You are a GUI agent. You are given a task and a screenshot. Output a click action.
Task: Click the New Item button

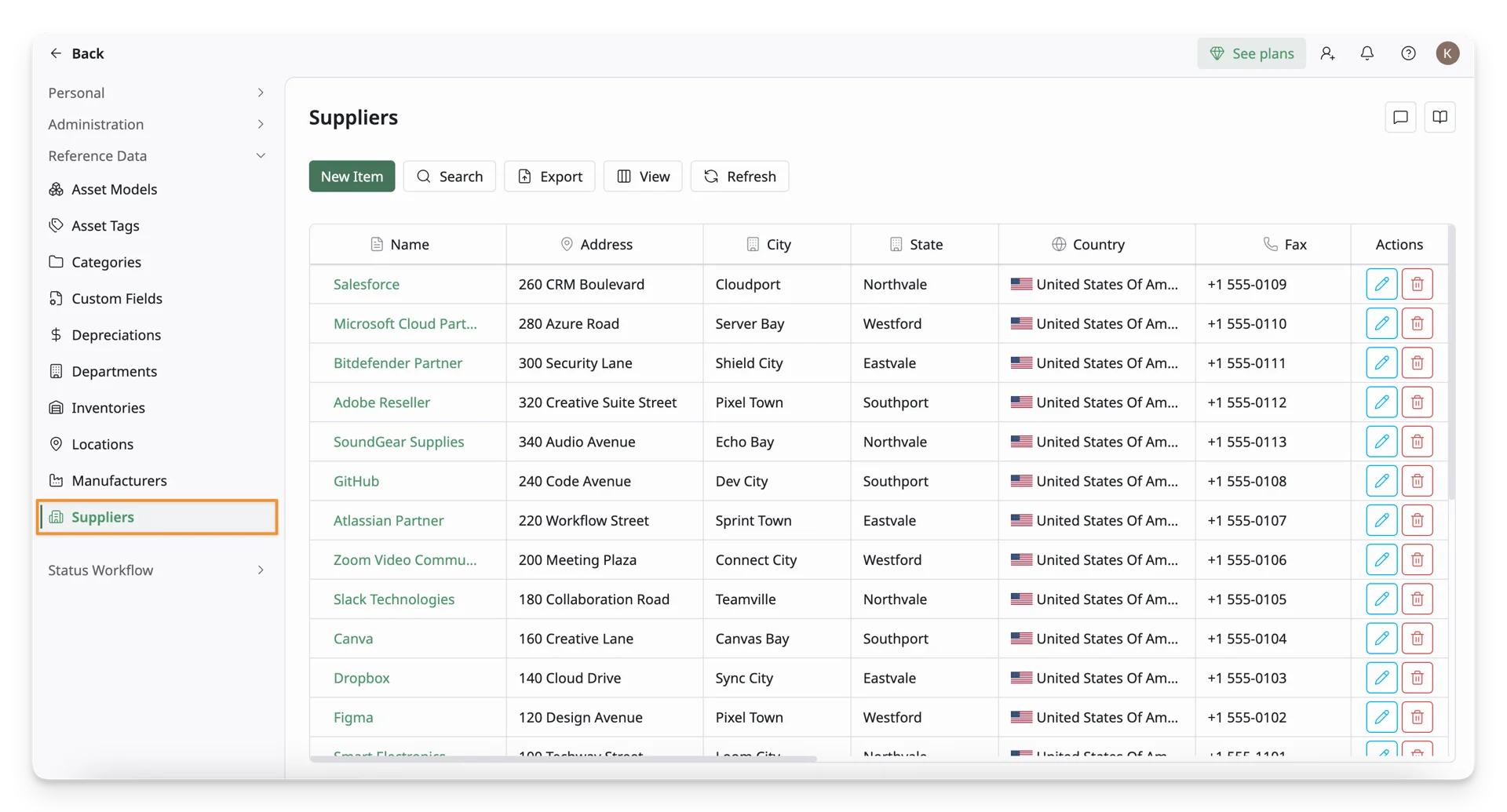[x=352, y=176]
